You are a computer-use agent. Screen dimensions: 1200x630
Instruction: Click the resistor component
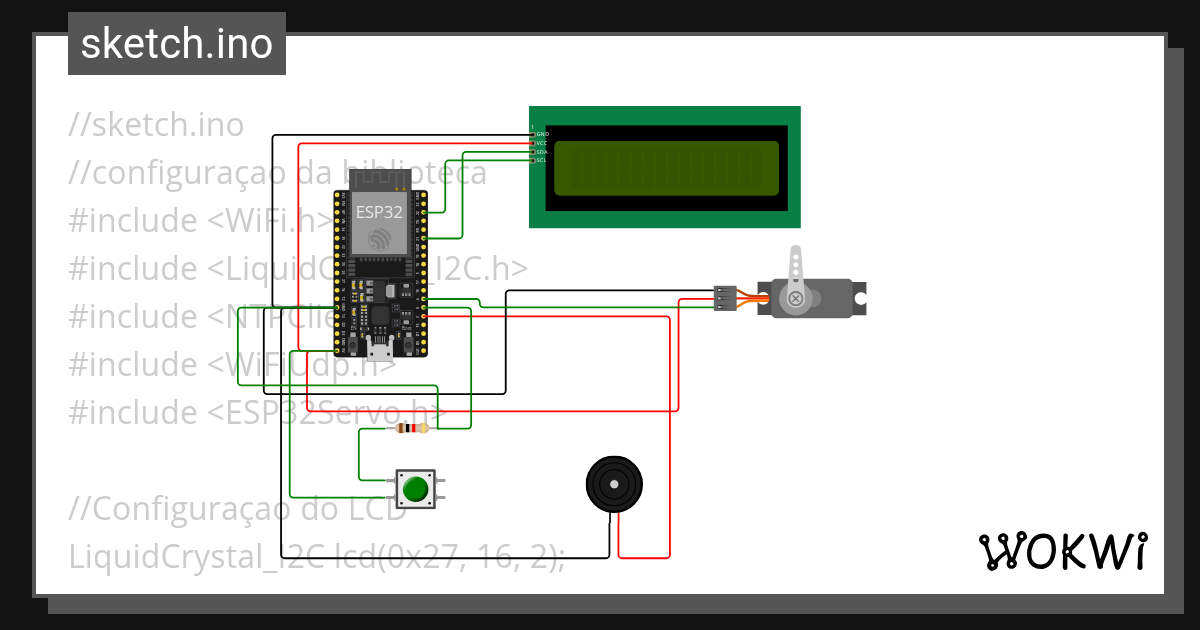point(412,430)
